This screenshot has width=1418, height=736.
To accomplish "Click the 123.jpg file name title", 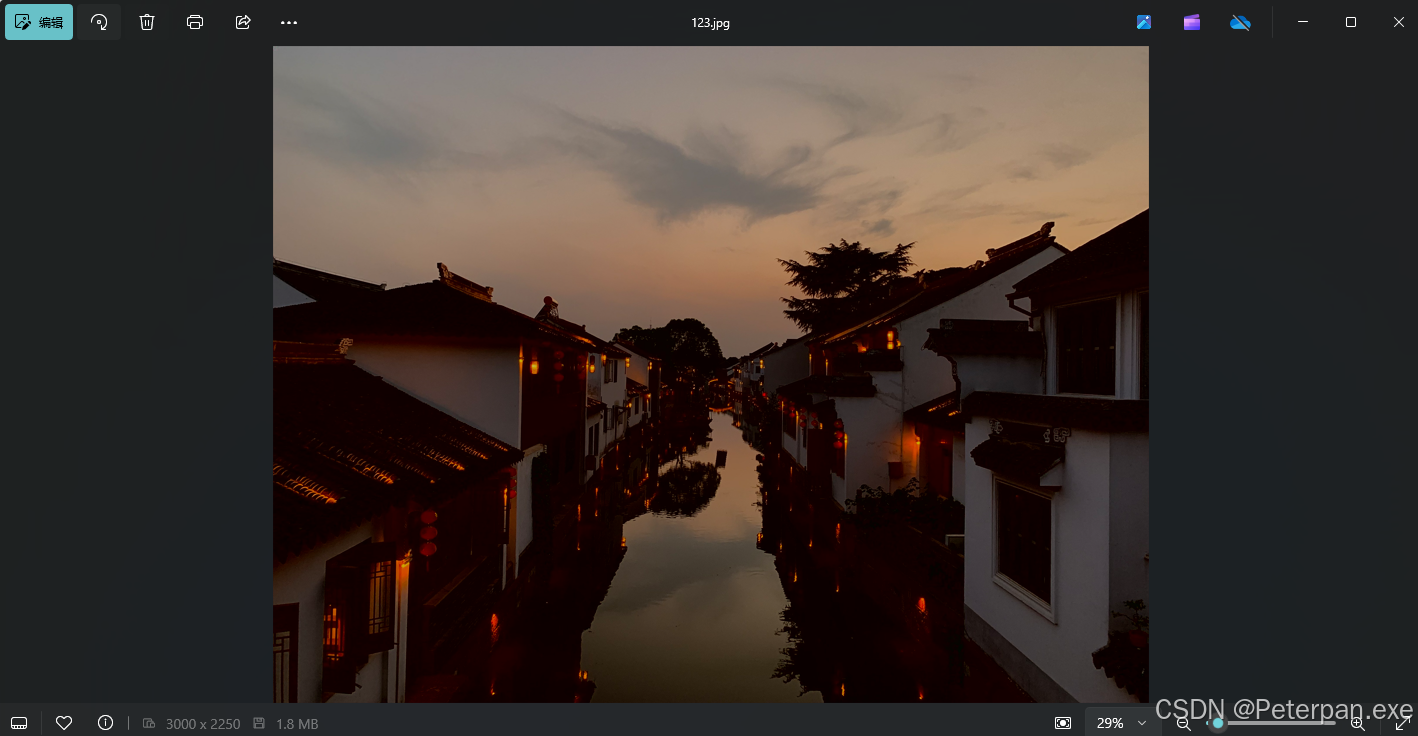I will coord(711,22).
